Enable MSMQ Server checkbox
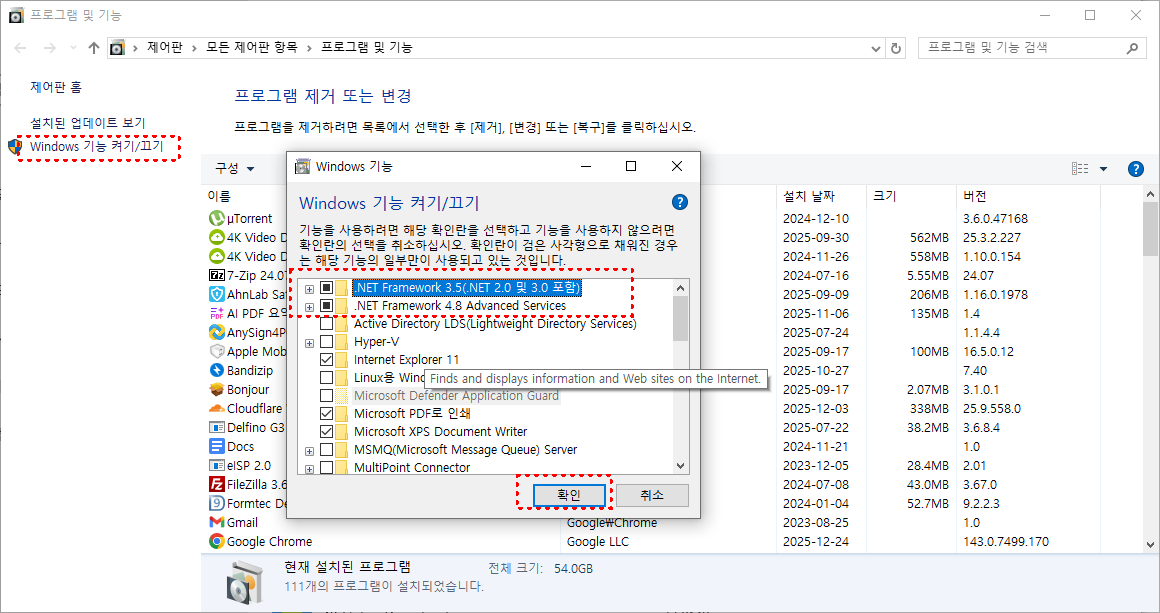The image size is (1160, 613). (x=326, y=450)
